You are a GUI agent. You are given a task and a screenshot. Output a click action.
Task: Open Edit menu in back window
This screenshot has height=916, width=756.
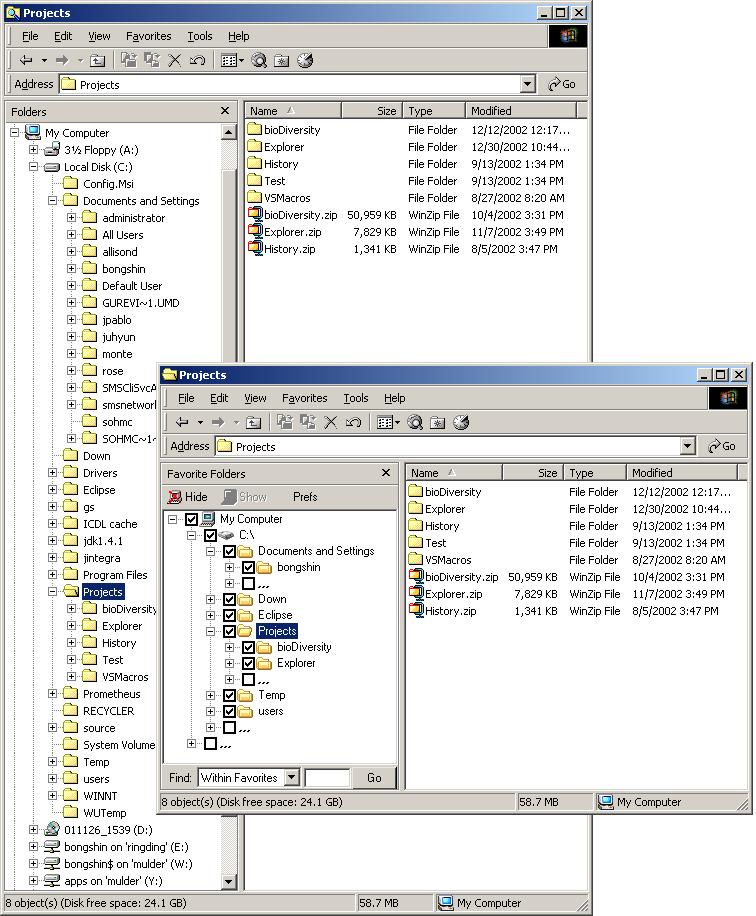coord(63,36)
